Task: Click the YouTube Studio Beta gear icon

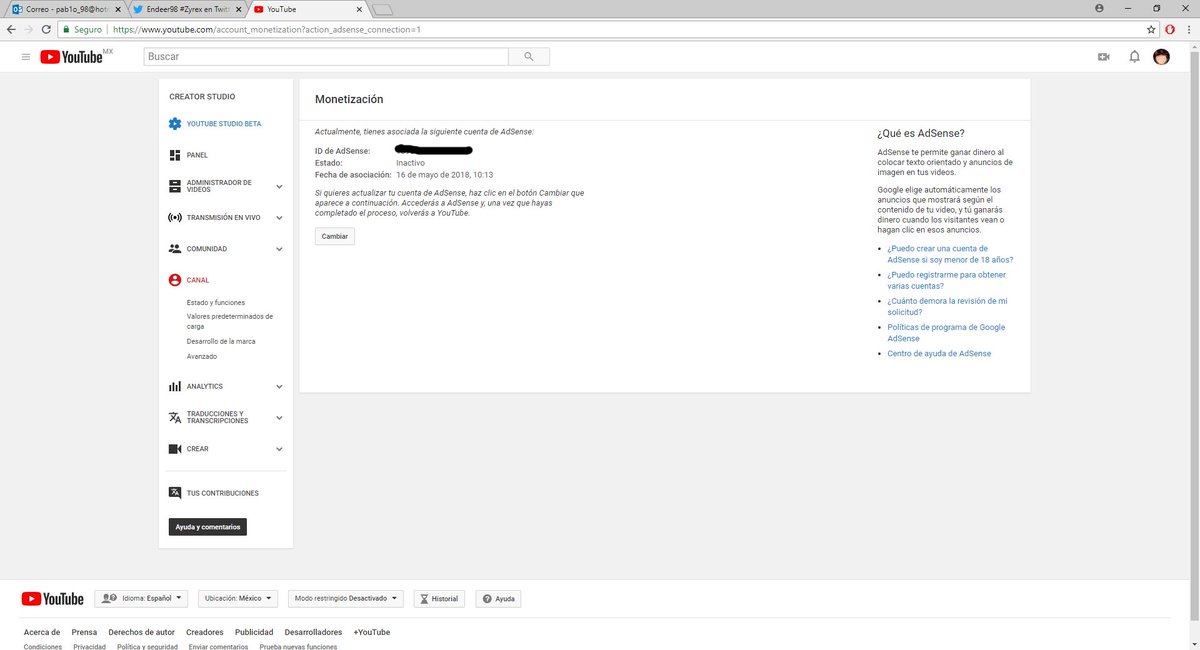Action: [175, 124]
